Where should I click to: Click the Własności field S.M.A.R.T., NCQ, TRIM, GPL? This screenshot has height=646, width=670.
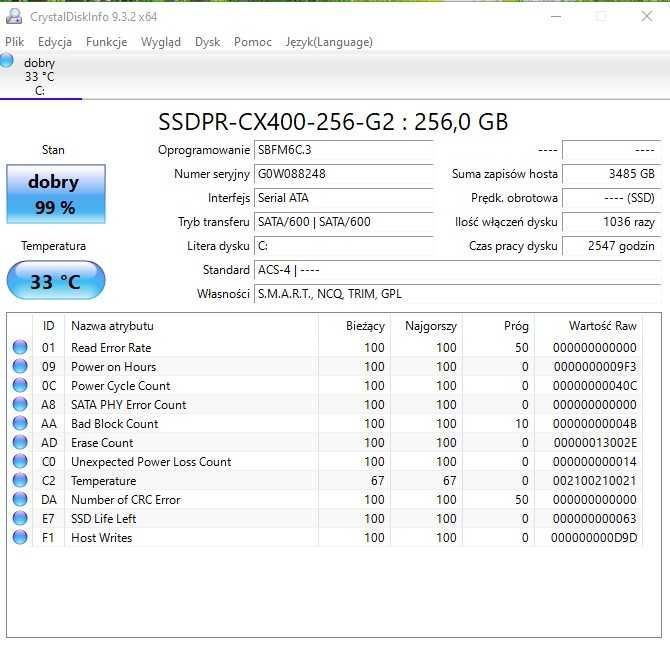tap(458, 294)
